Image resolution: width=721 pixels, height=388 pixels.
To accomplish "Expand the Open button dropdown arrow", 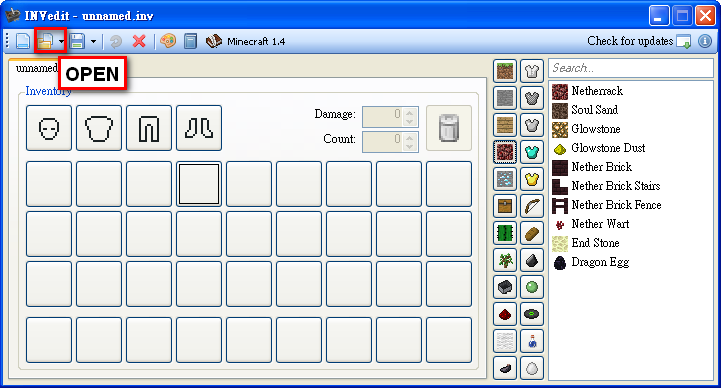I will [x=61, y=41].
